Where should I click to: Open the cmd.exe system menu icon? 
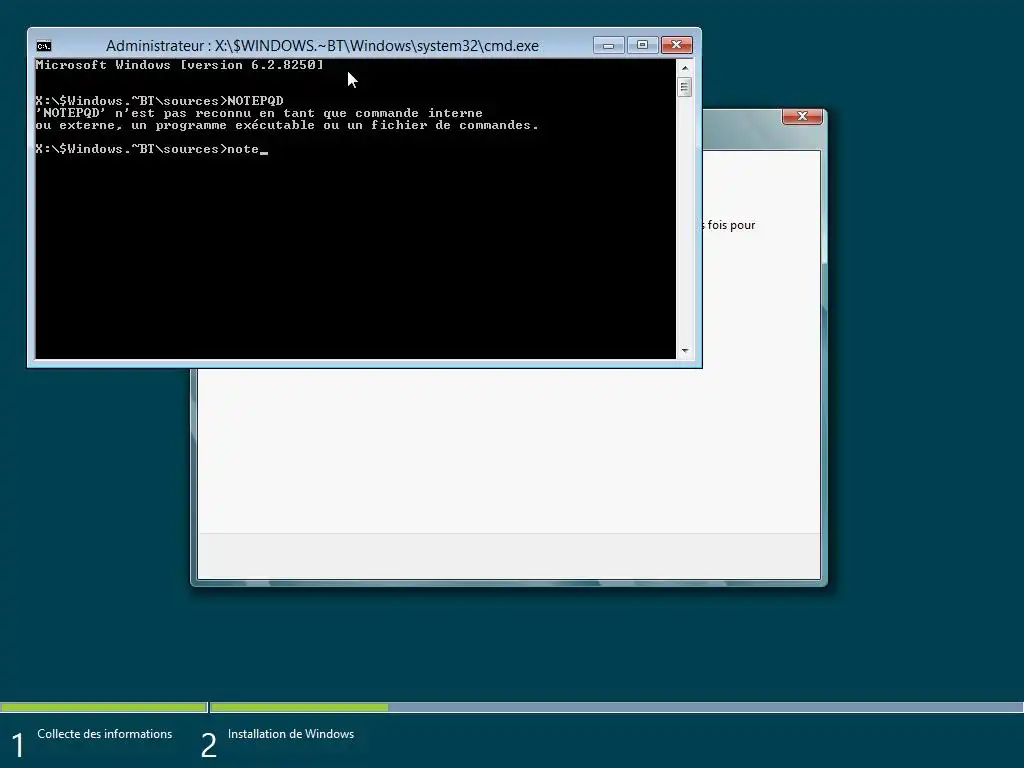[x=44, y=46]
